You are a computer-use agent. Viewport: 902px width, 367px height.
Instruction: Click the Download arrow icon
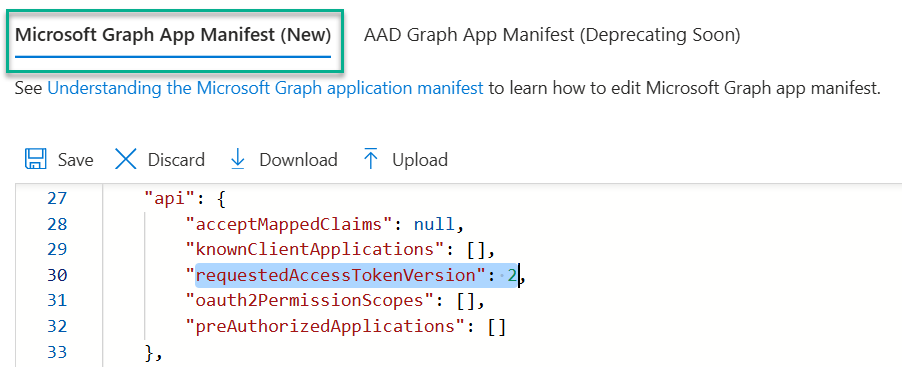(237, 159)
